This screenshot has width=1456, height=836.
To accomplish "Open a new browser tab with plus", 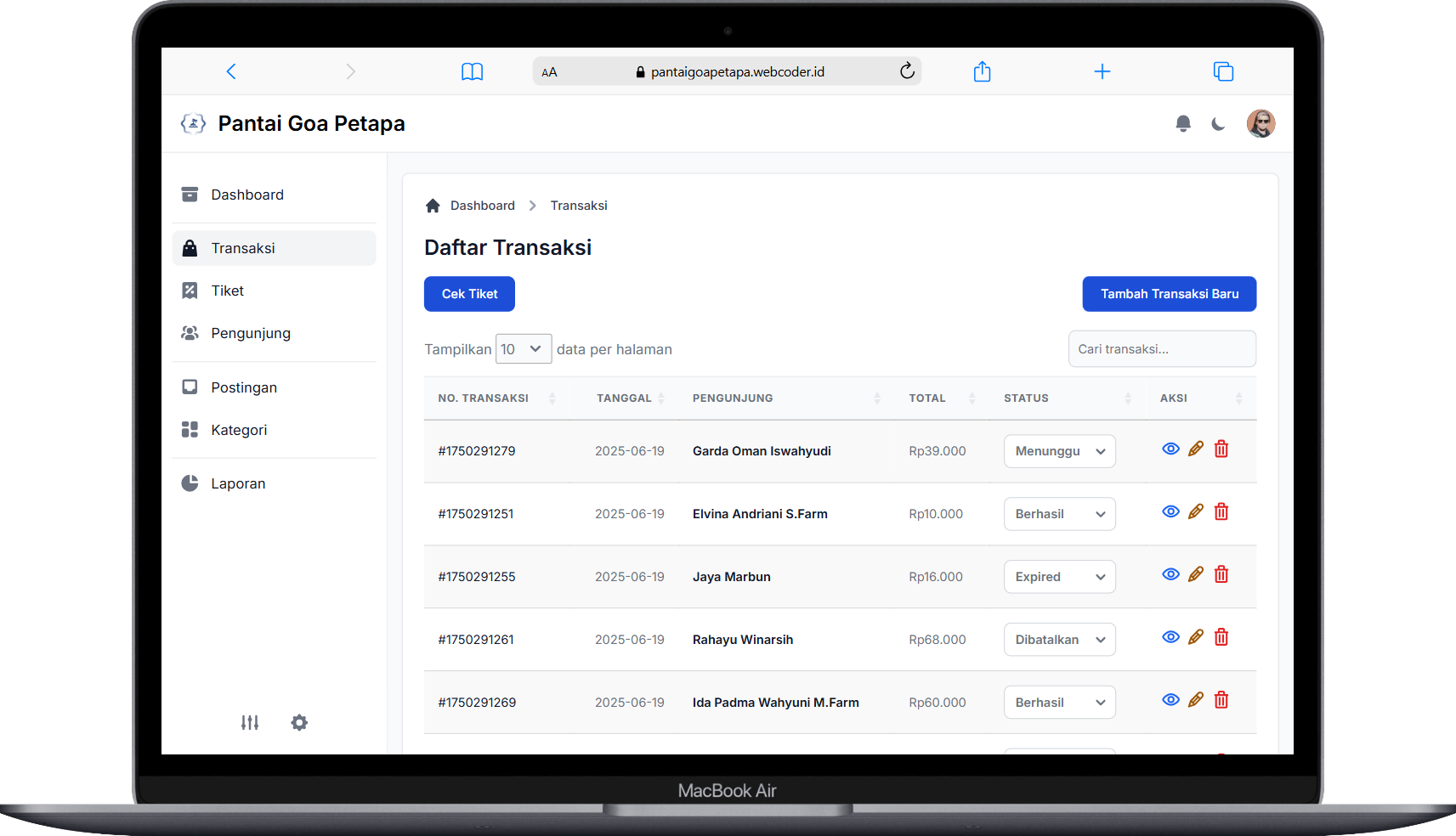I will click(x=1102, y=71).
